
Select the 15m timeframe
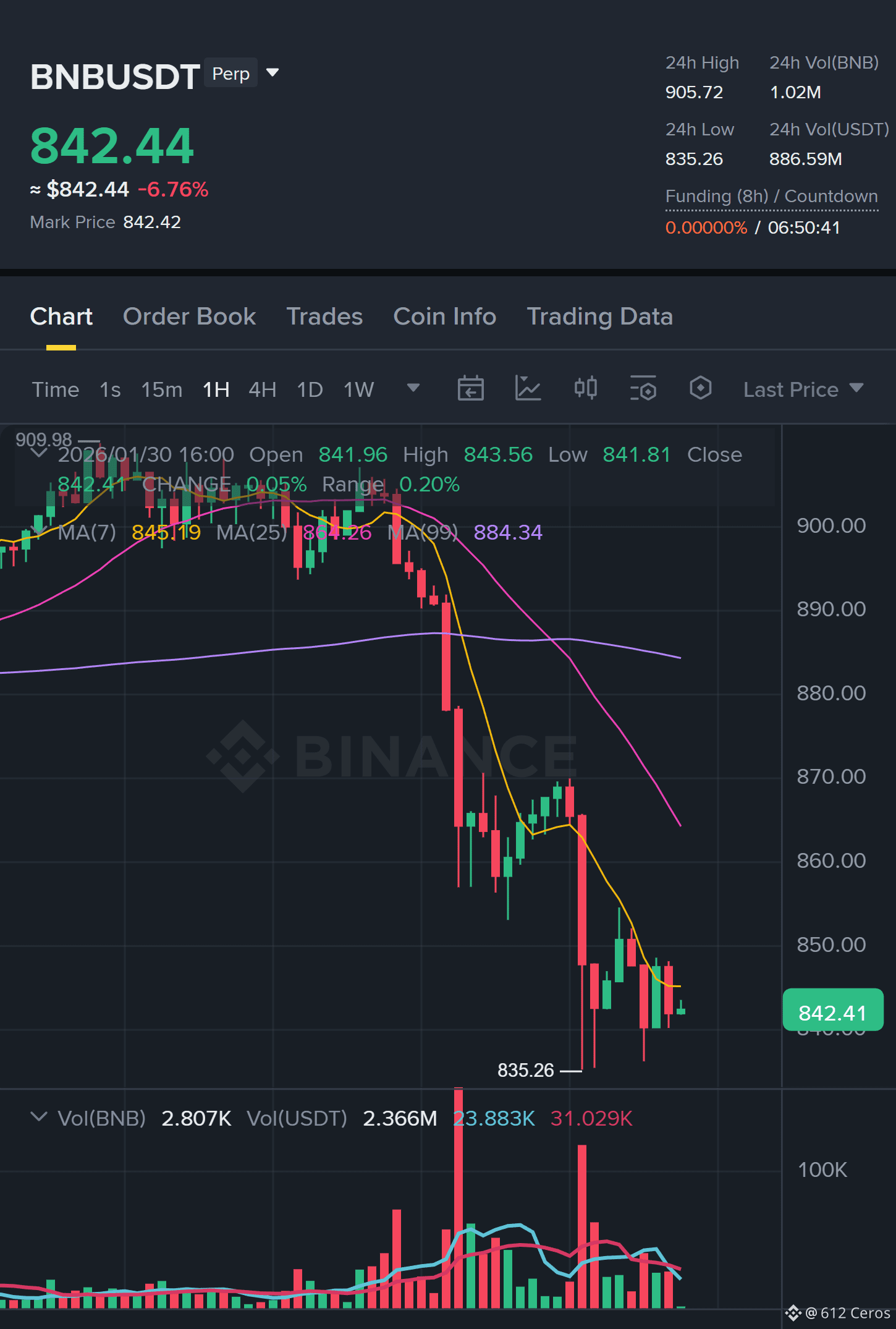162,389
